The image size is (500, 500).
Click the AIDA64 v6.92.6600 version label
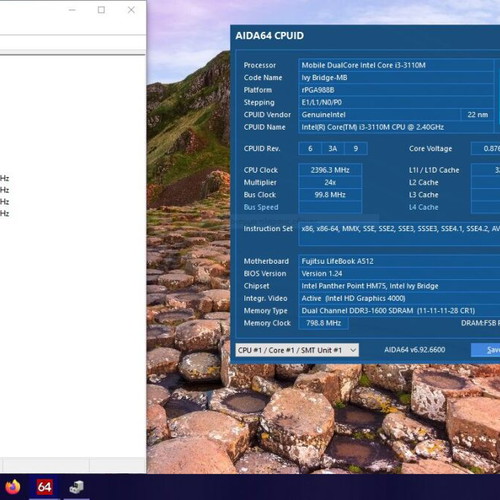(x=414, y=350)
